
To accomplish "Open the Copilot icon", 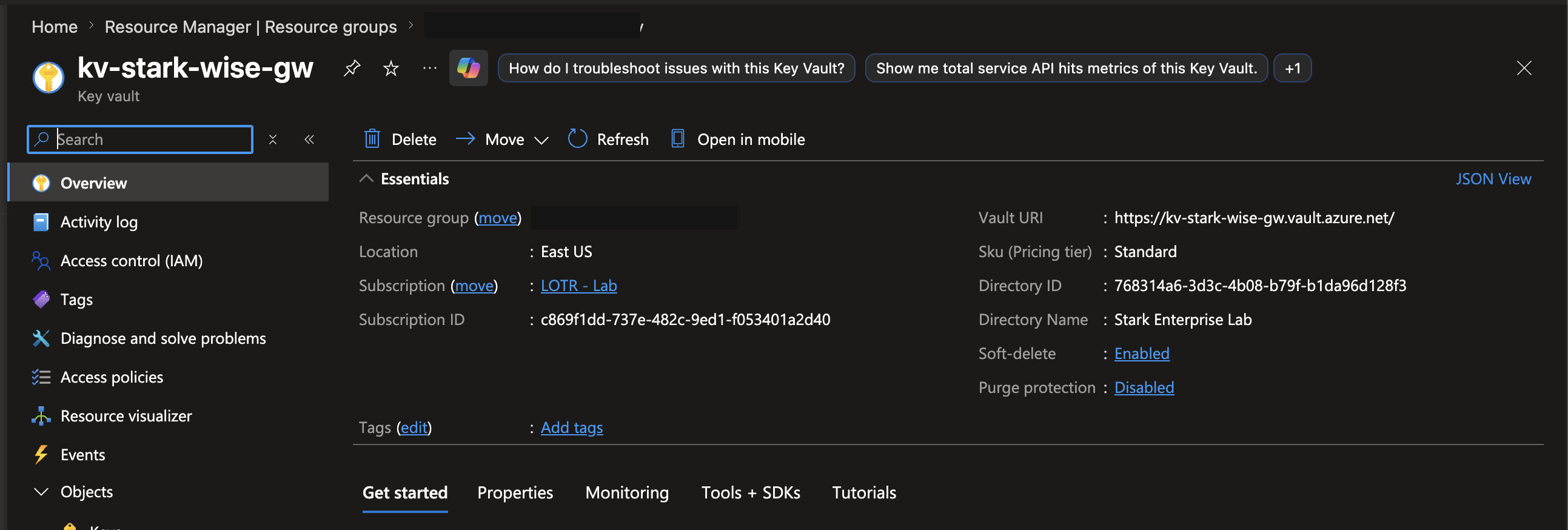I will 468,68.
